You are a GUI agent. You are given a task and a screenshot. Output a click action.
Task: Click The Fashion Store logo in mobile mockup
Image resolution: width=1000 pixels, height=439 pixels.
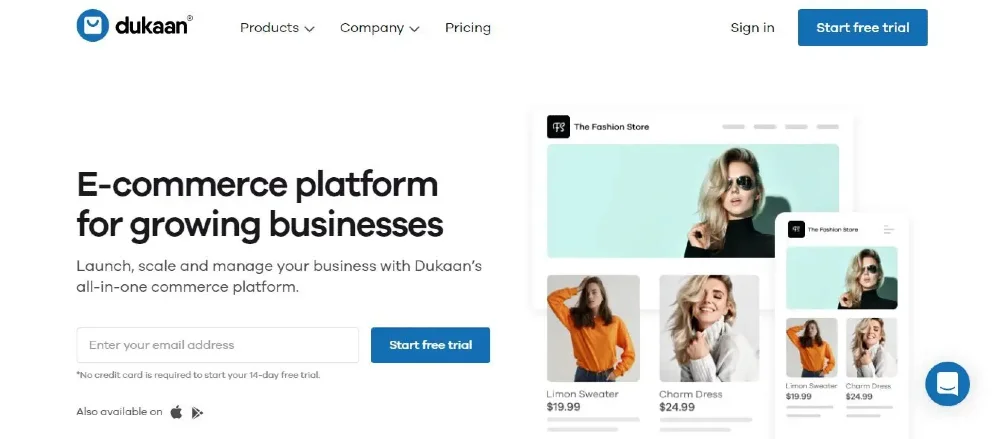(796, 229)
